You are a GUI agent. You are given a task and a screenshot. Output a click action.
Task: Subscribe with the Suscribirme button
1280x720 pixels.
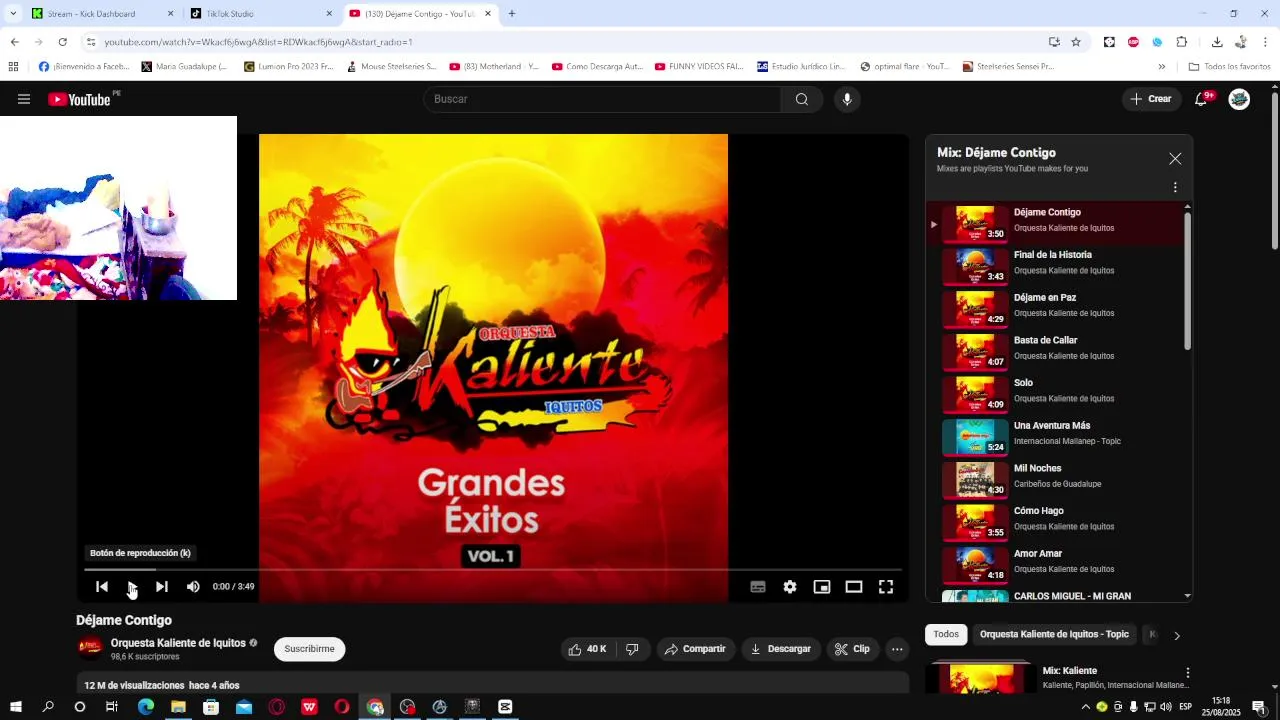pos(309,649)
